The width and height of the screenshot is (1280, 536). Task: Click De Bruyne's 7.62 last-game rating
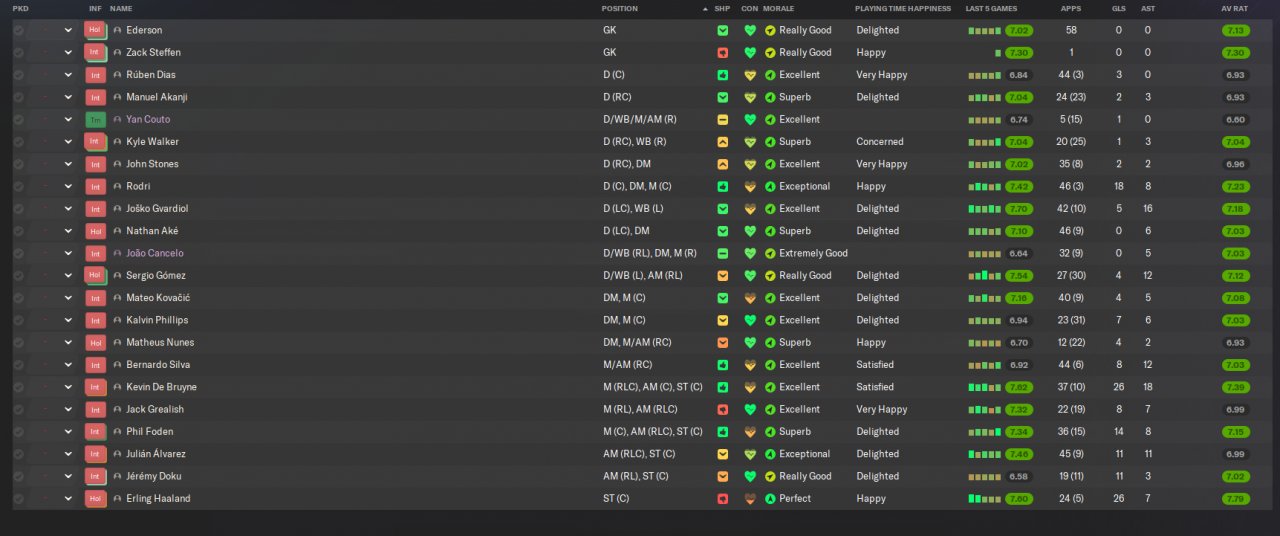[1019, 387]
